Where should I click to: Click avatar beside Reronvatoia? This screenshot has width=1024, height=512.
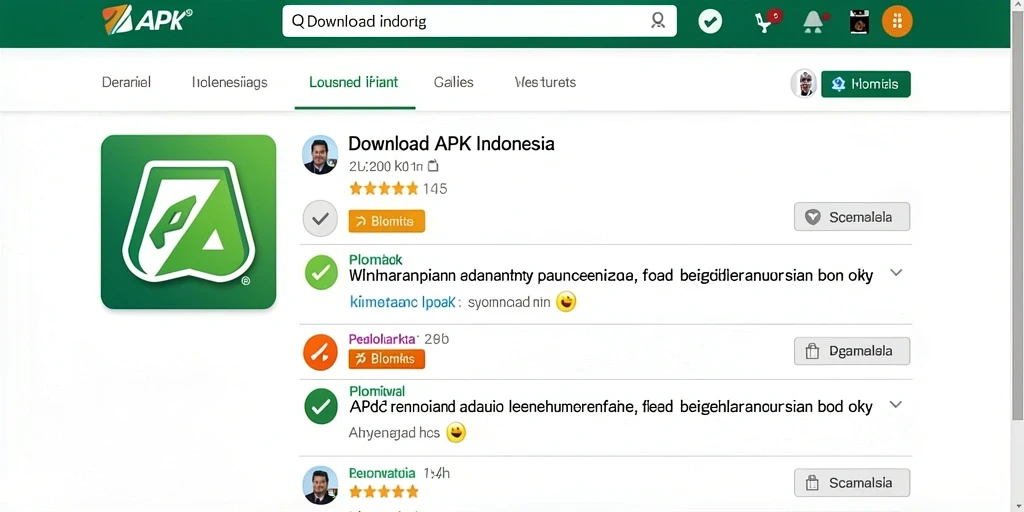point(320,485)
